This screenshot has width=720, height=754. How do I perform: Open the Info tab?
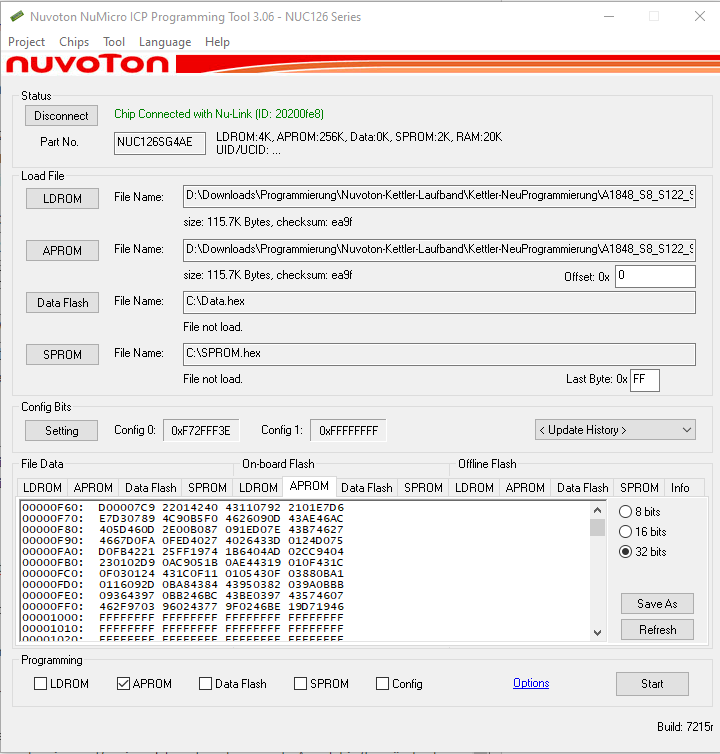[680, 488]
